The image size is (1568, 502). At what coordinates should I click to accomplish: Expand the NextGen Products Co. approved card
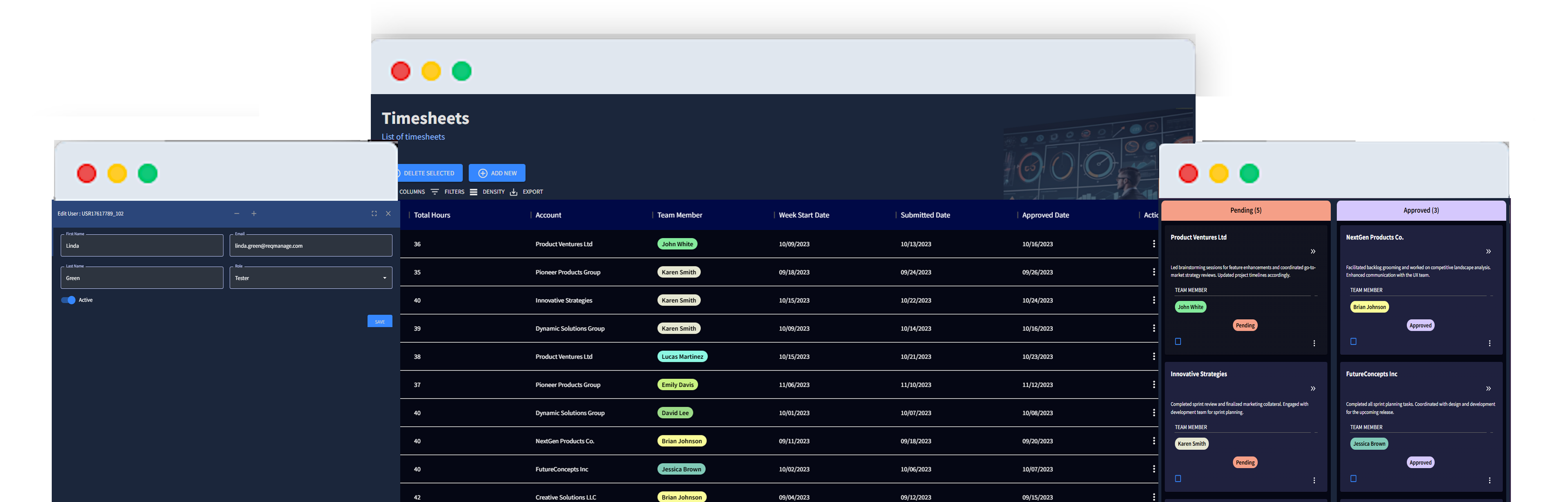[x=1488, y=251]
